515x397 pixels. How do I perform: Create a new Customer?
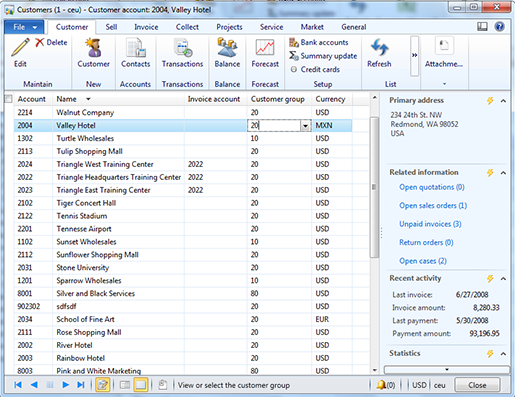pyautogui.click(x=94, y=53)
